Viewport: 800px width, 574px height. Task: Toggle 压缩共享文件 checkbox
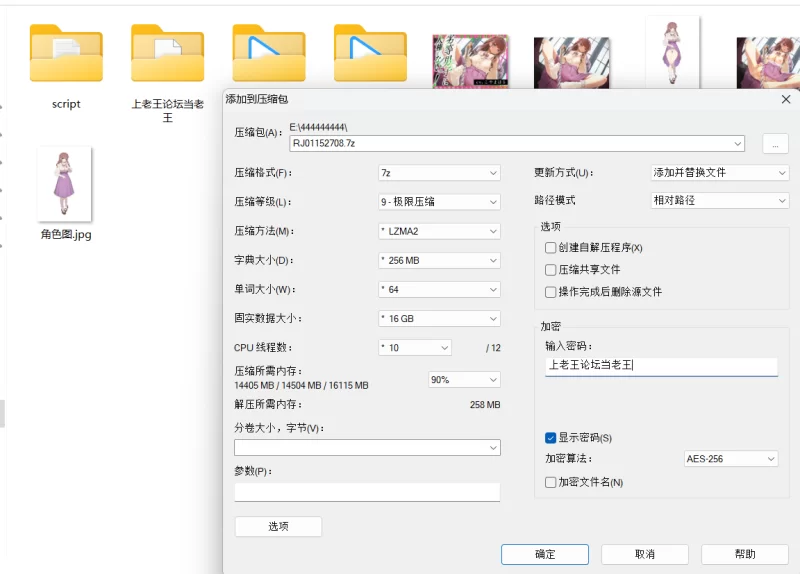point(550,270)
